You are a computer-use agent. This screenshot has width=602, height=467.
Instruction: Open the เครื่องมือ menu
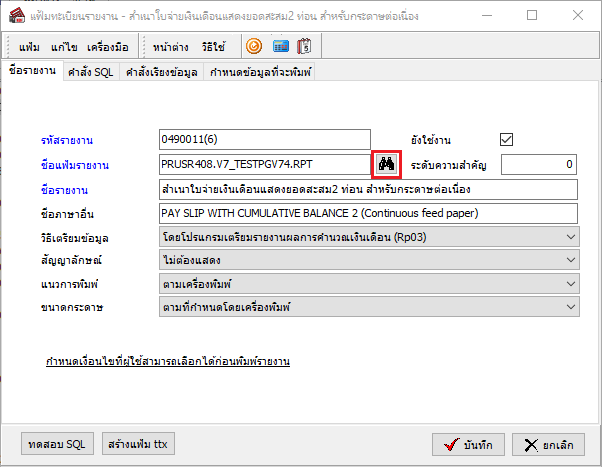pos(110,47)
